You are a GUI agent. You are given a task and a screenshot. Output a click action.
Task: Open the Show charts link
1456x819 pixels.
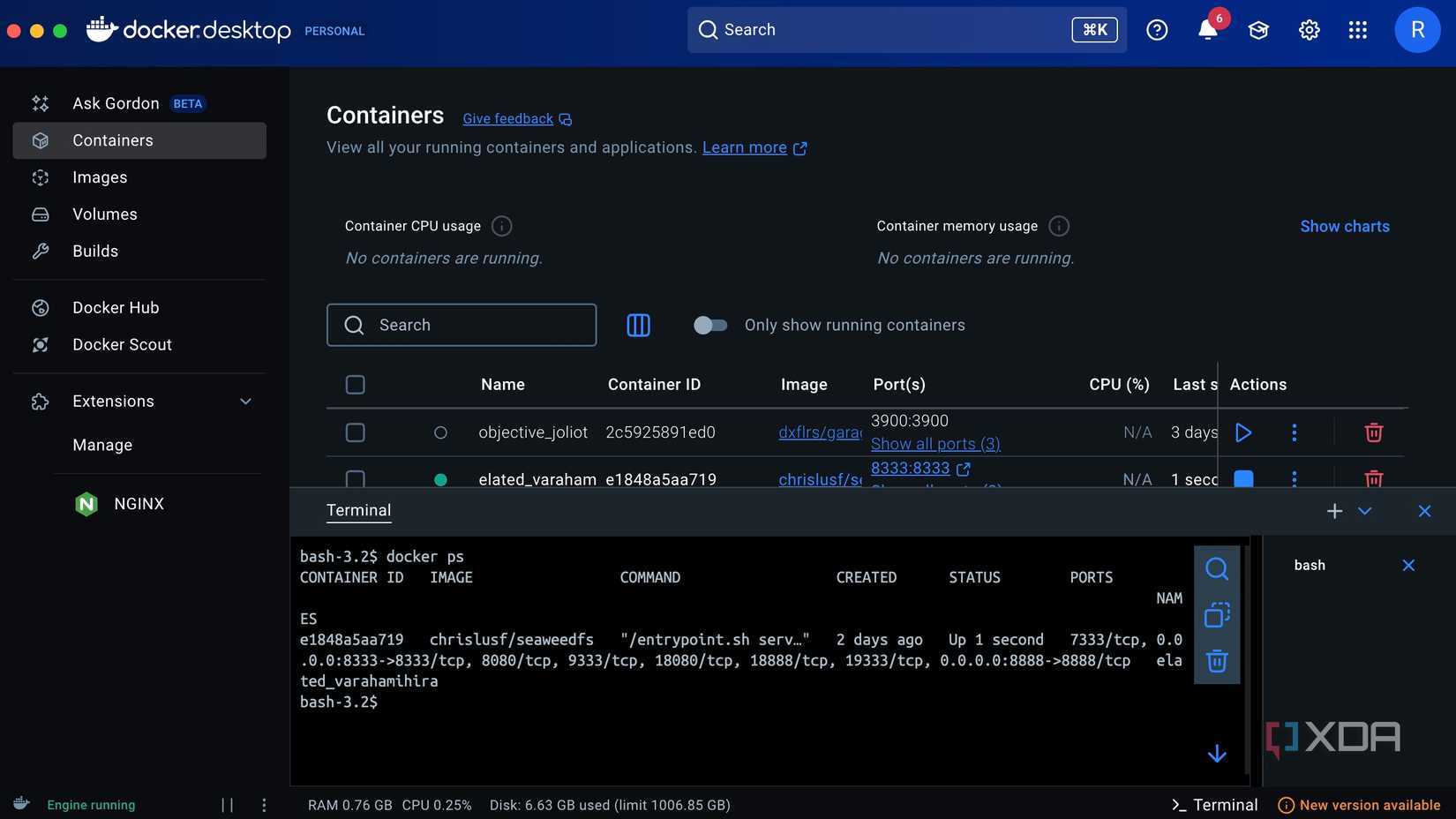tap(1344, 226)
